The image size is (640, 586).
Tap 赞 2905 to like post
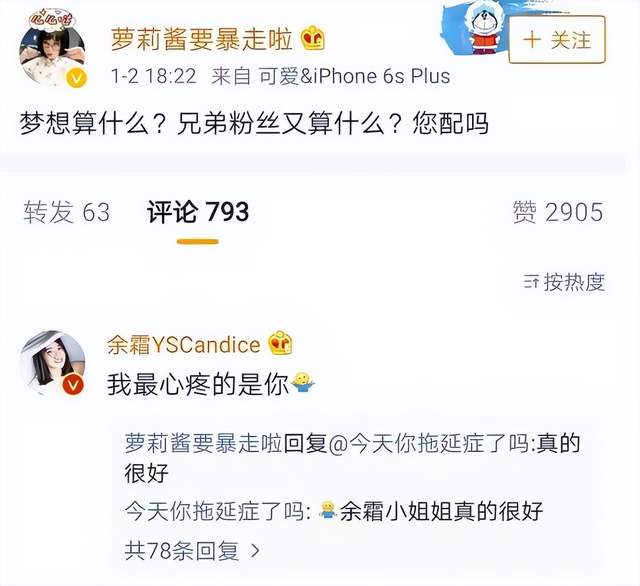pyautogui.click(x=558, y=212)
